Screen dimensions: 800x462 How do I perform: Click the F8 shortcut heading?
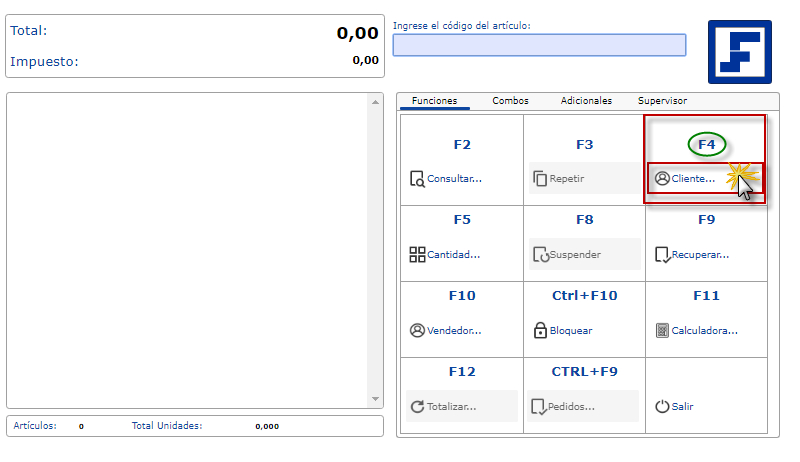tap(585, 220)
